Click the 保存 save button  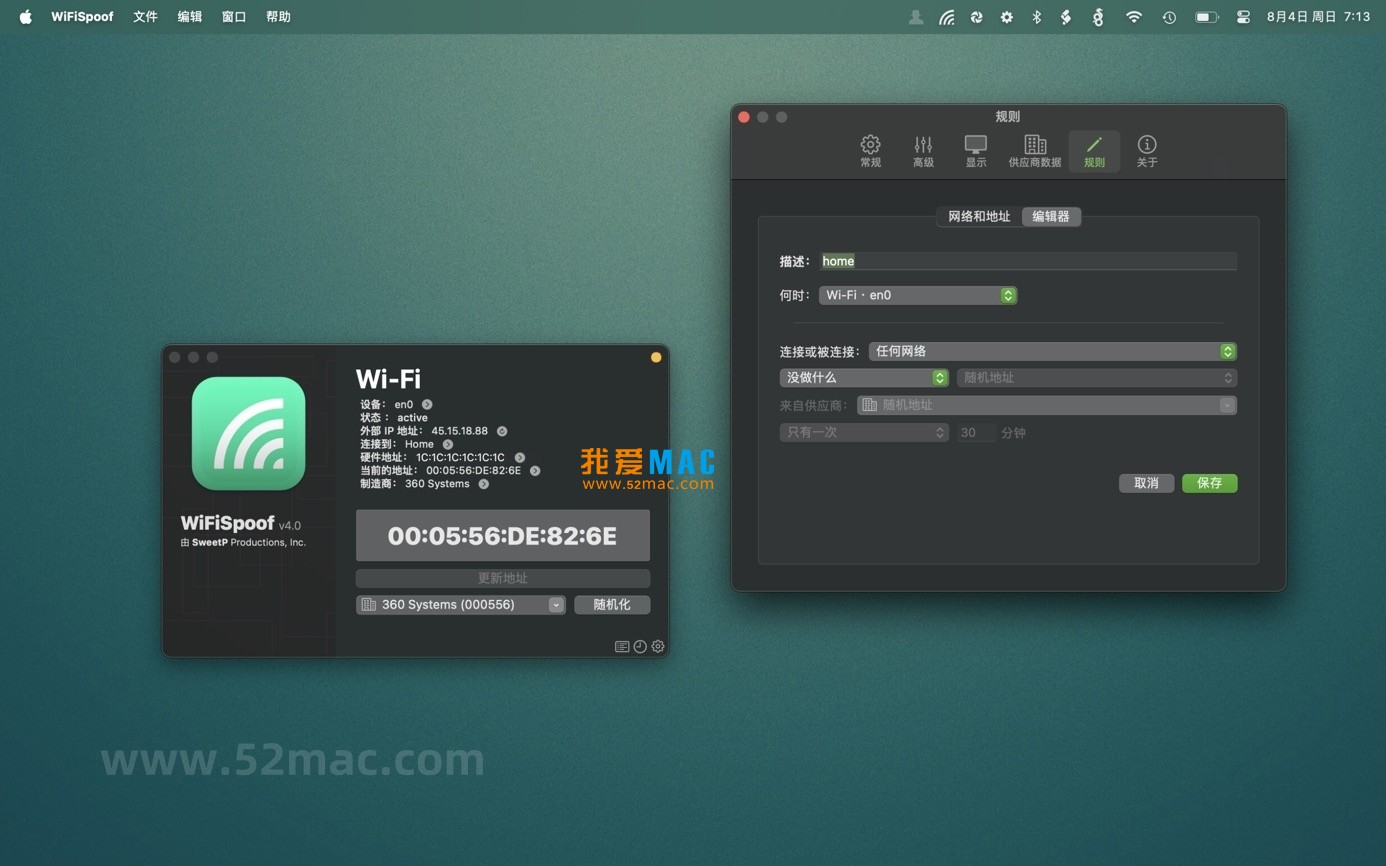[1209, 483]
